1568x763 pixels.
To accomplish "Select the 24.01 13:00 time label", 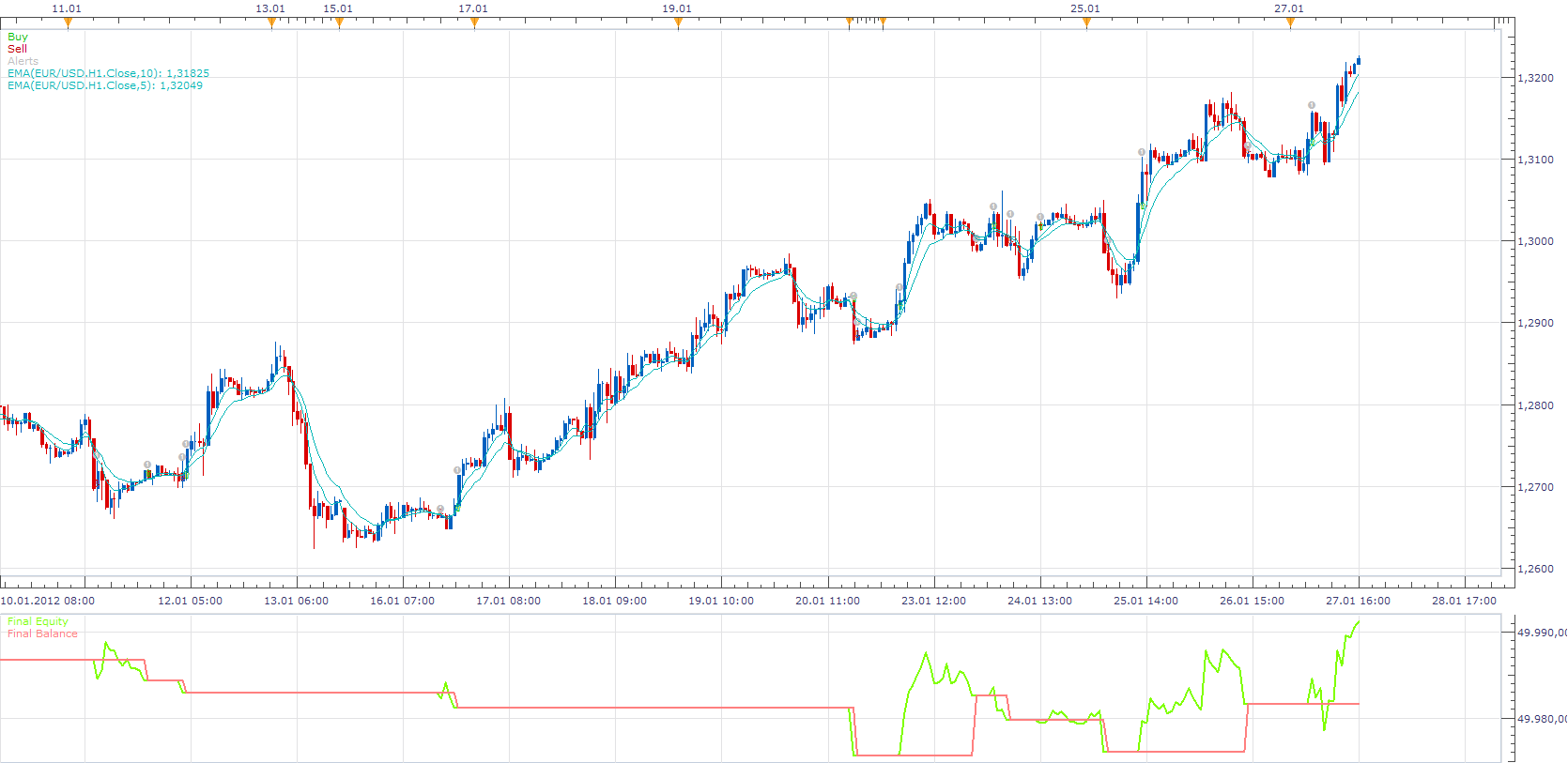I will (1040, 601).
